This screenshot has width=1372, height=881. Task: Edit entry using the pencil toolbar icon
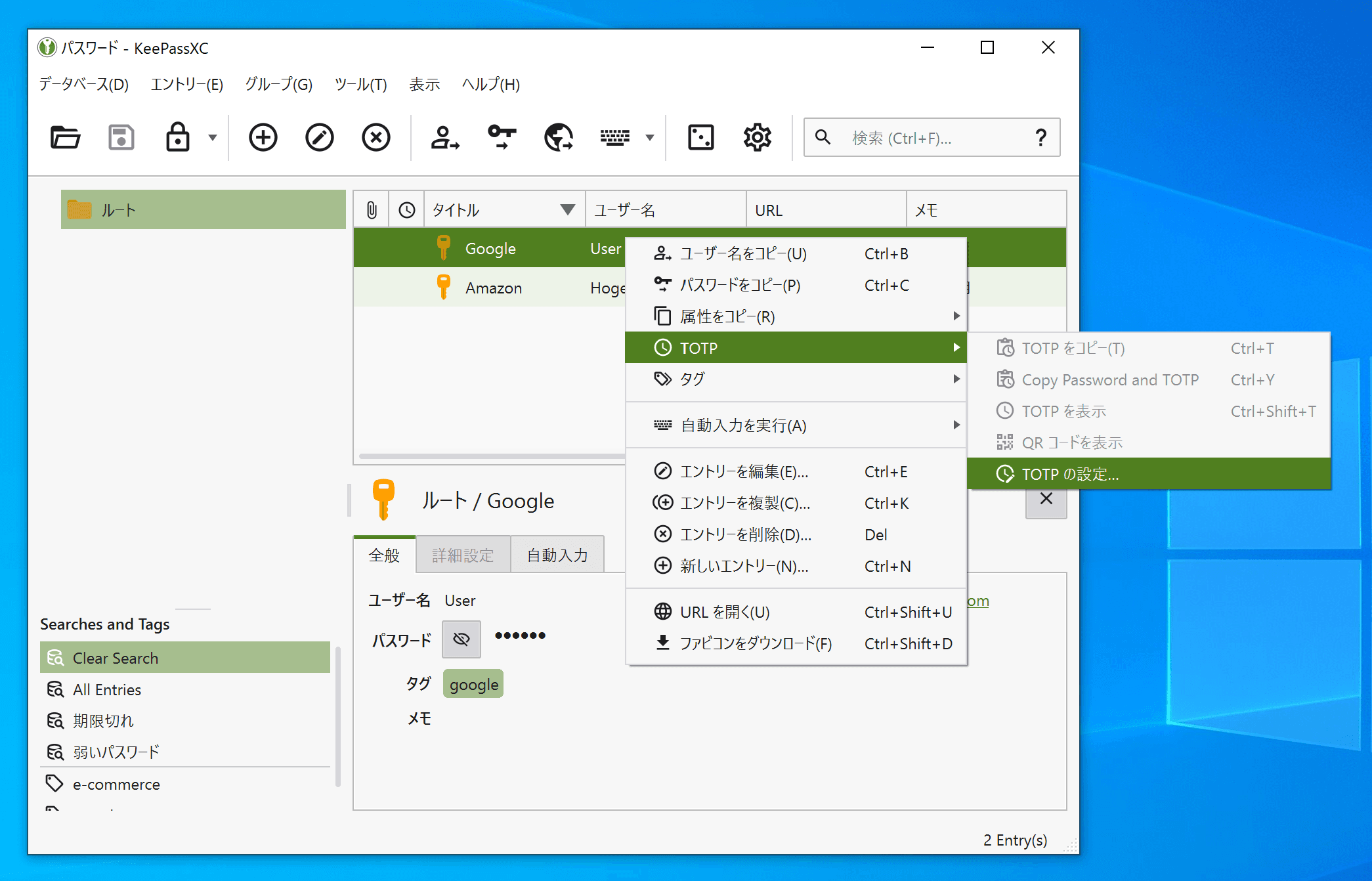pos(320,138)
